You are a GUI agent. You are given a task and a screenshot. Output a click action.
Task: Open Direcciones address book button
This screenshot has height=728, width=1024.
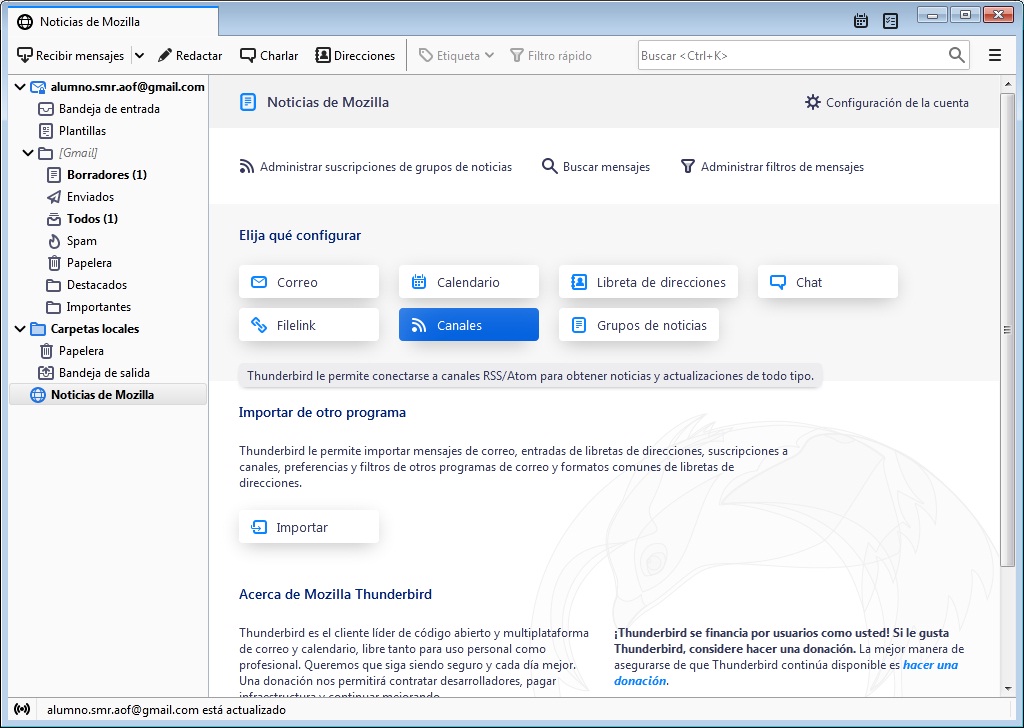(355, 55)
